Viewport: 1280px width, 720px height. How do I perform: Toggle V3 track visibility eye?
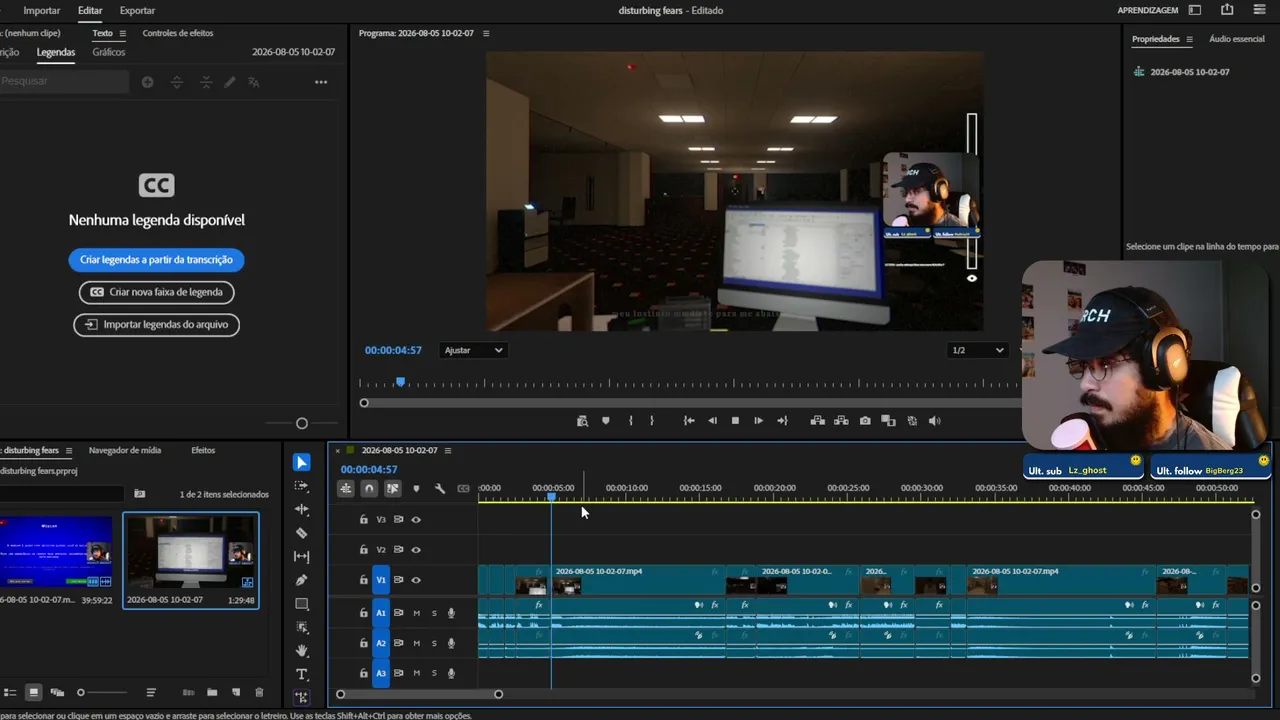(416, 520)
